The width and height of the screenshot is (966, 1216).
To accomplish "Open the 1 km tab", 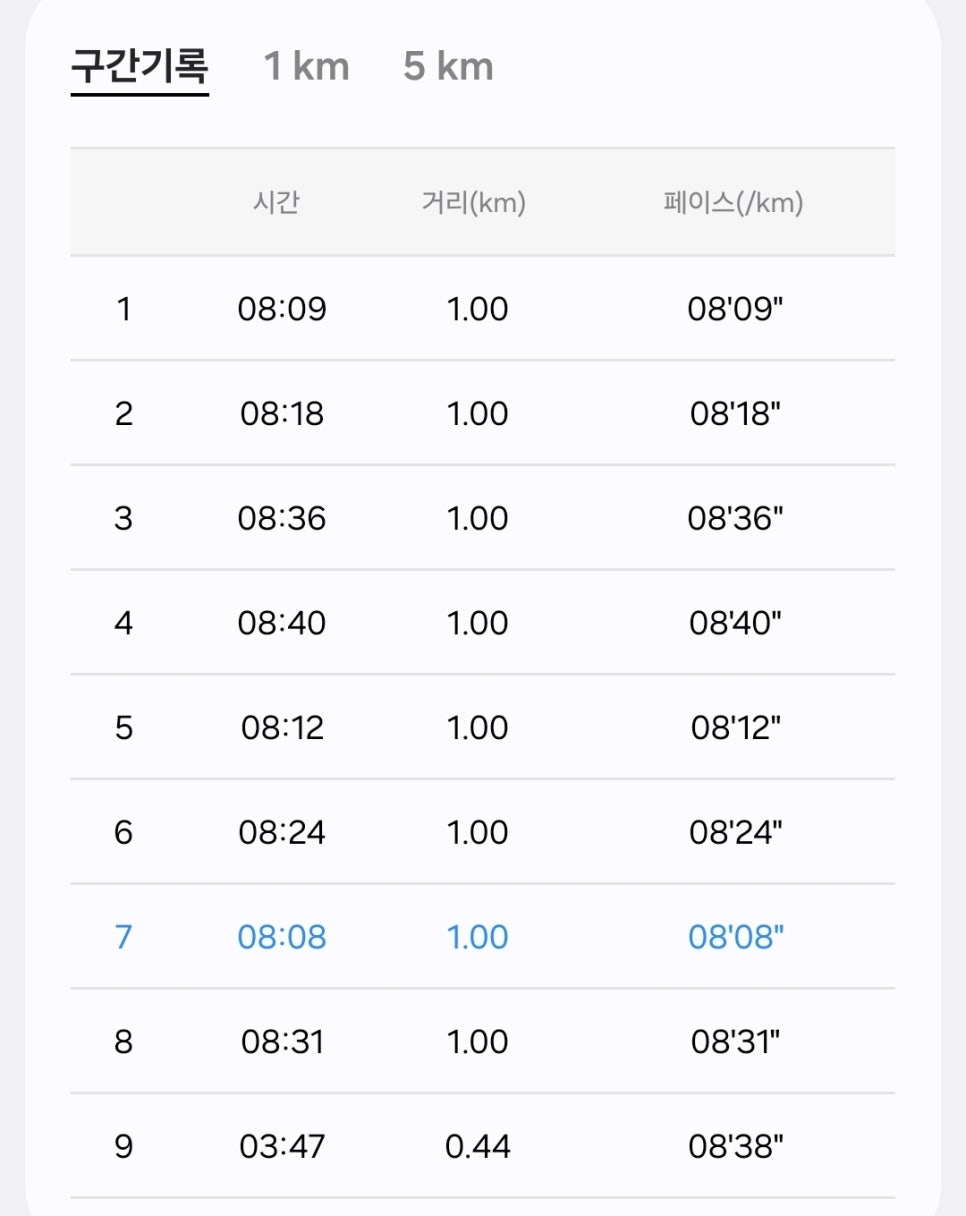I will click(306, 67).
